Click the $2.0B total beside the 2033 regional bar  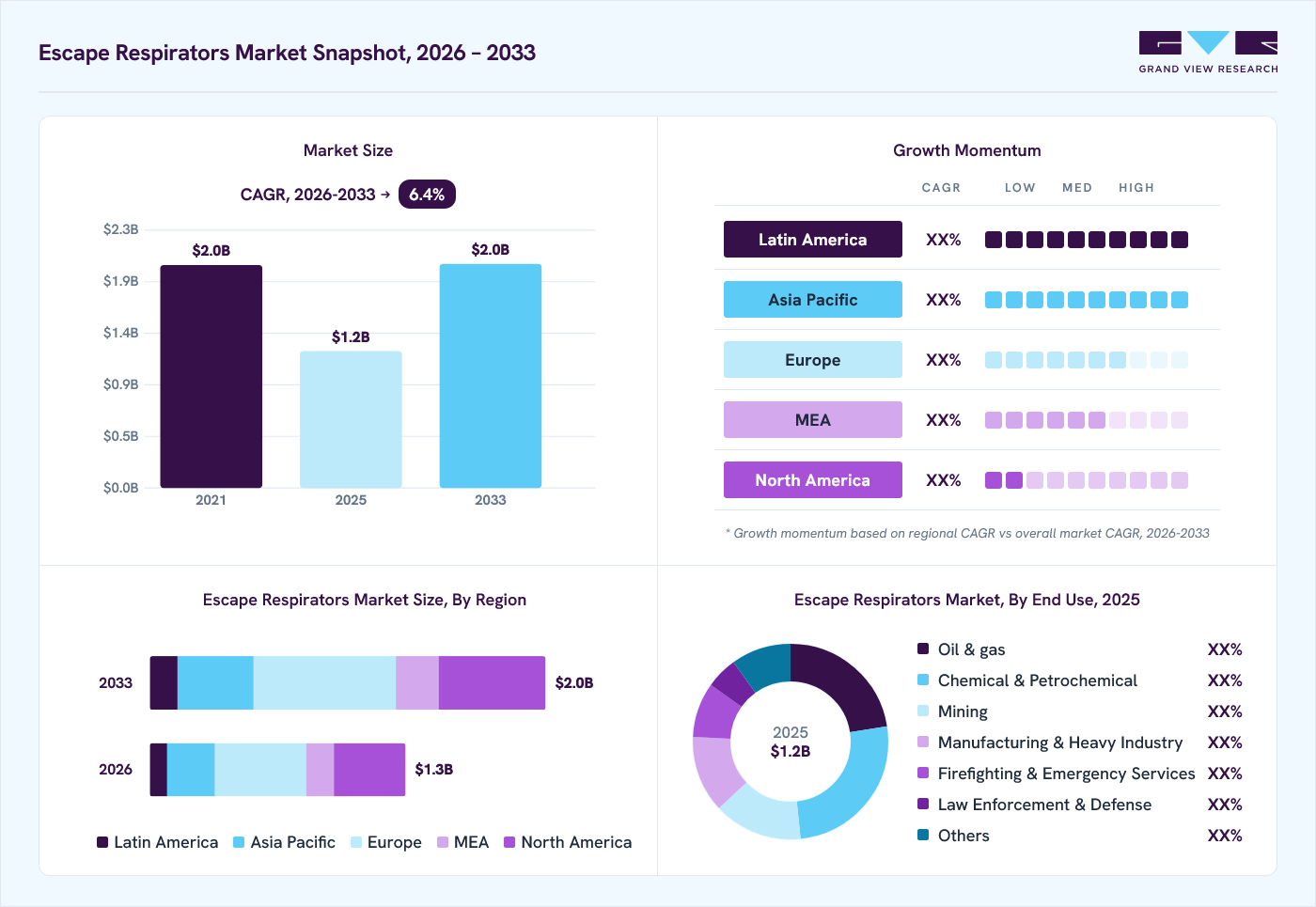point(574,682)
